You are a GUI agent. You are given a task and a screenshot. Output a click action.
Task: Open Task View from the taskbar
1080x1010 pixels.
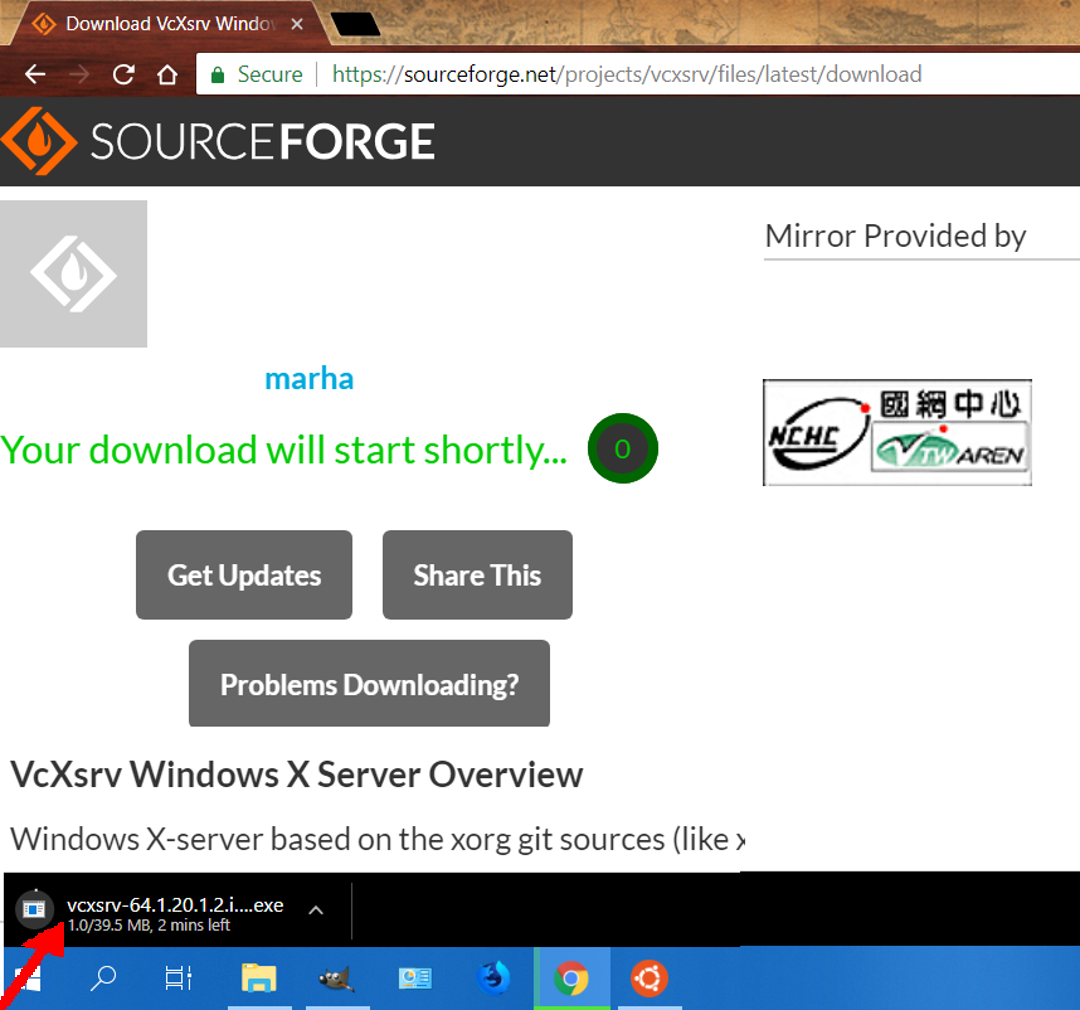click(x=178, y=978)
